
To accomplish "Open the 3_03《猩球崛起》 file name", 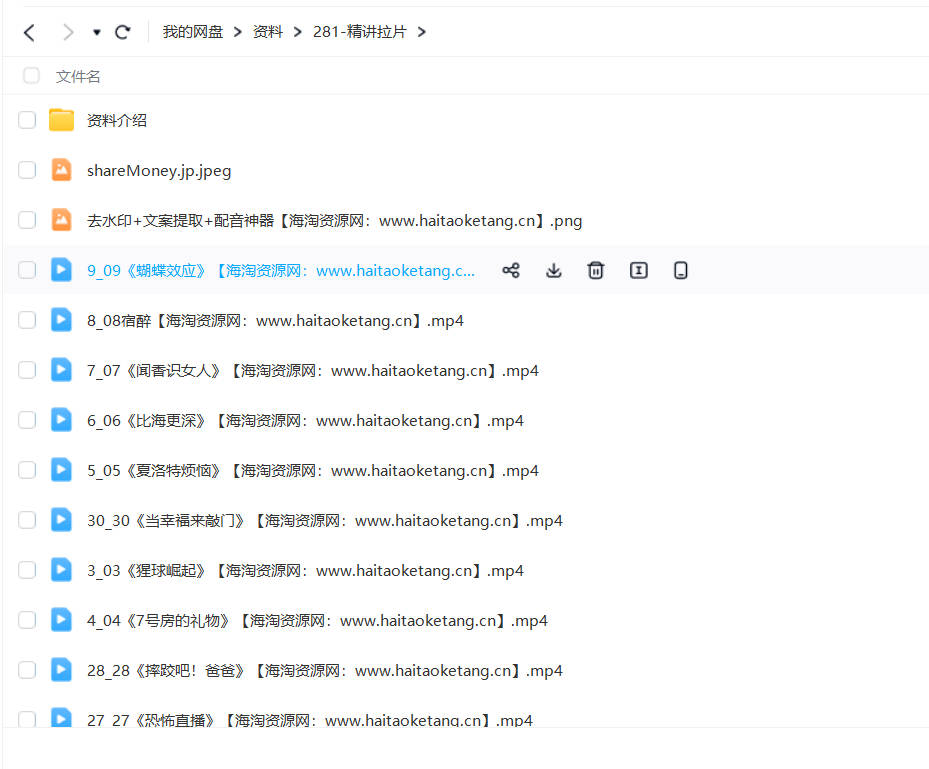I will click(x=305, y=571).
